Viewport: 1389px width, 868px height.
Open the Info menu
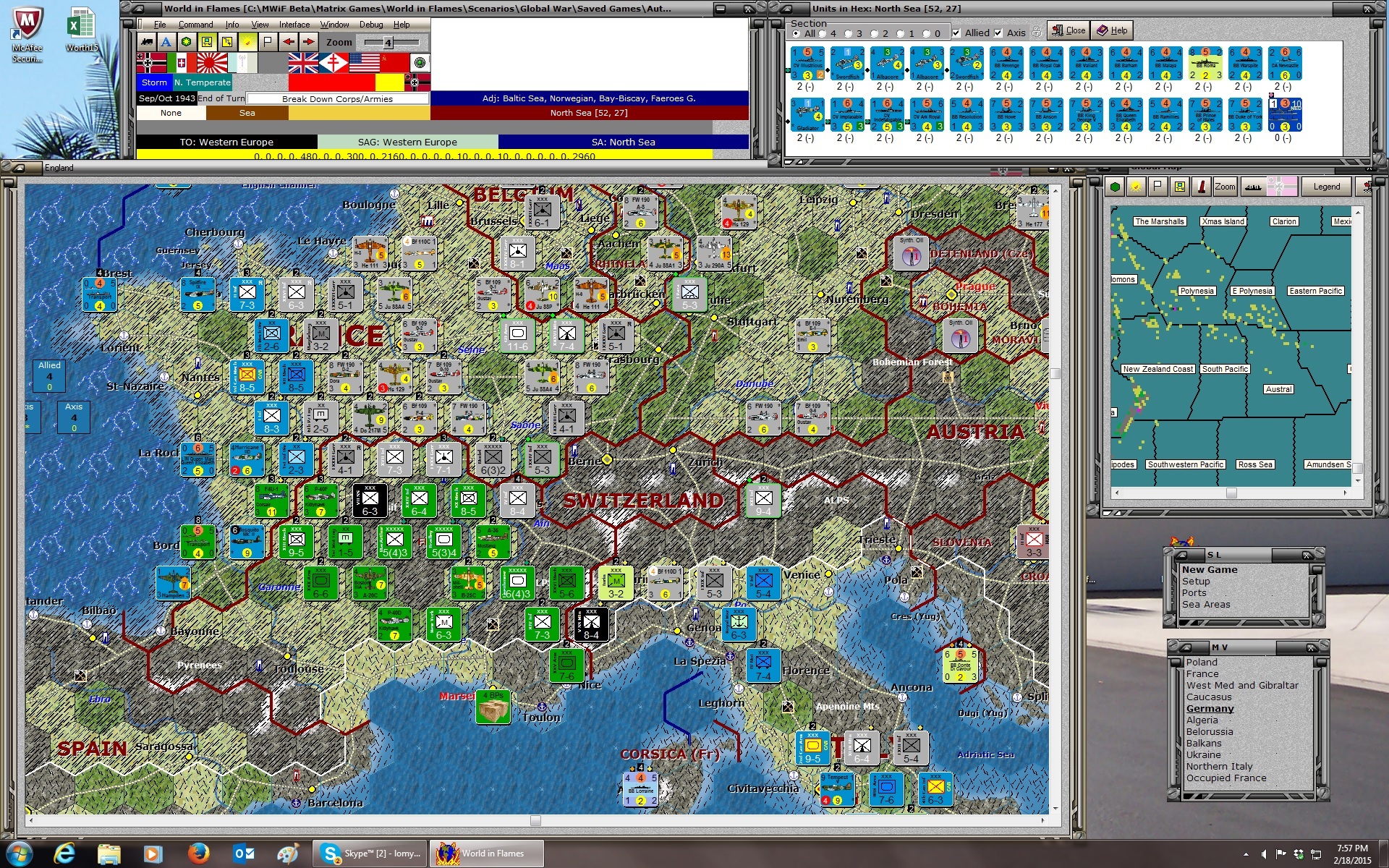click(x=231, y=24)
